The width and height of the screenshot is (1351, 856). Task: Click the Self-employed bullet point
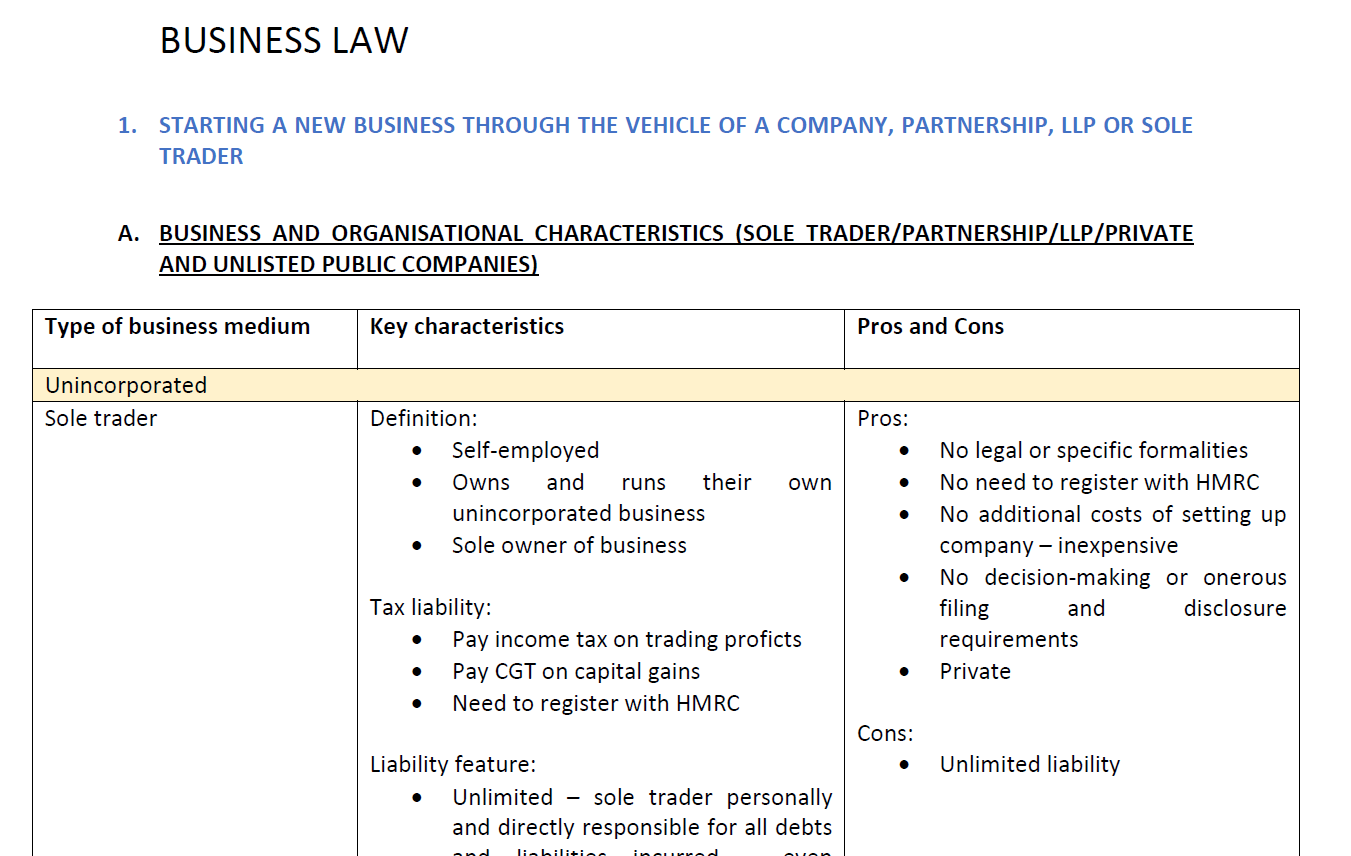(526, 450)
